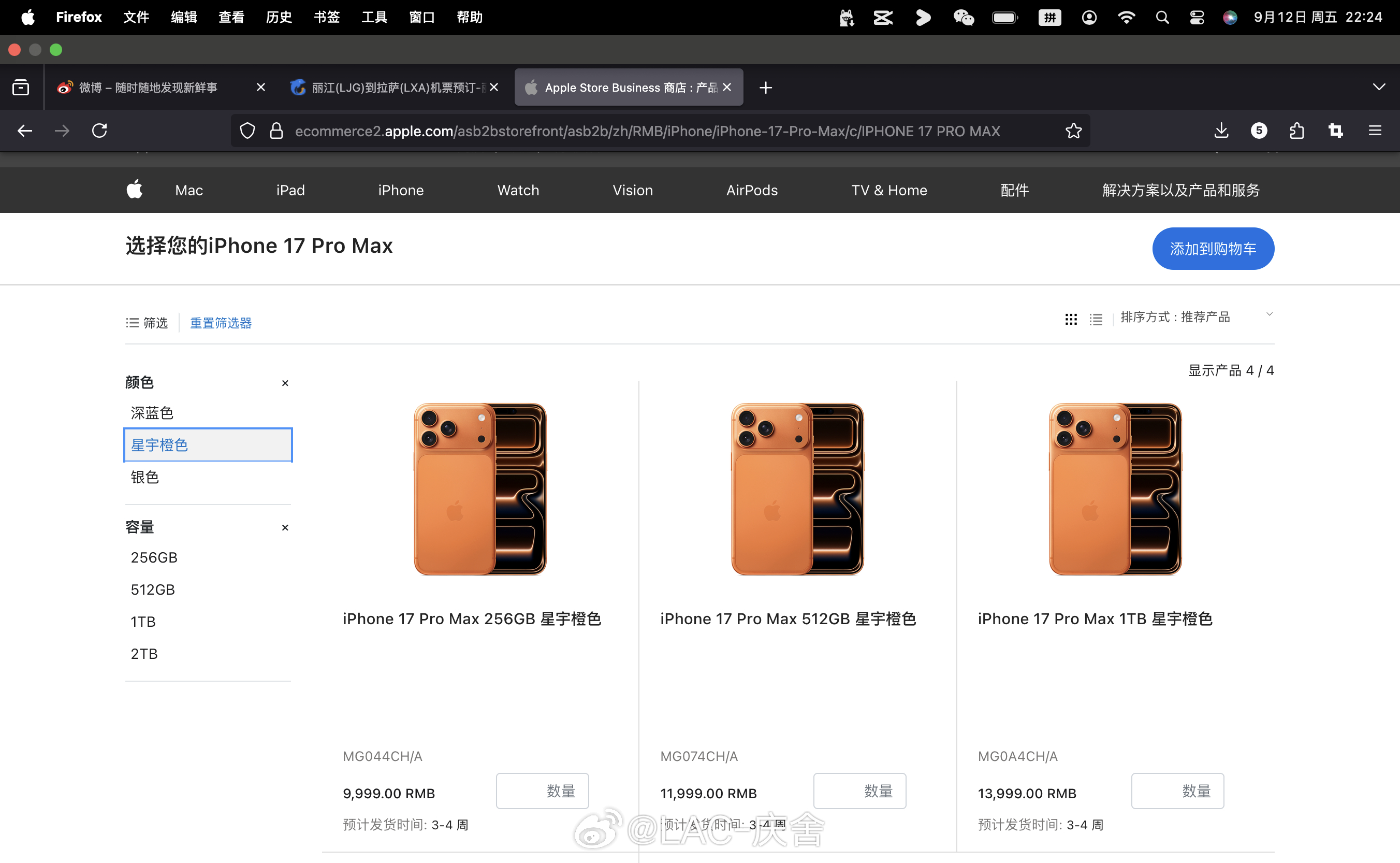This screenshot has width=1400, height=863.
Task: Click the extension badge showing 5
Action: 1259,131
